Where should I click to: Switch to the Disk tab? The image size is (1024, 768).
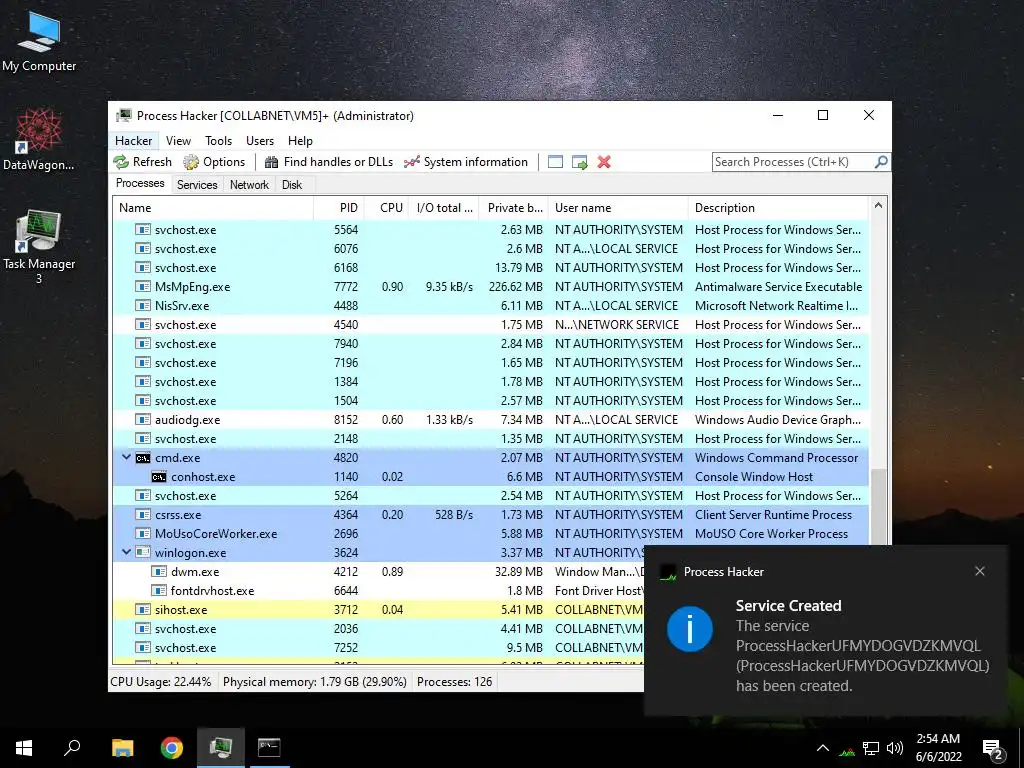click(292, 185)
